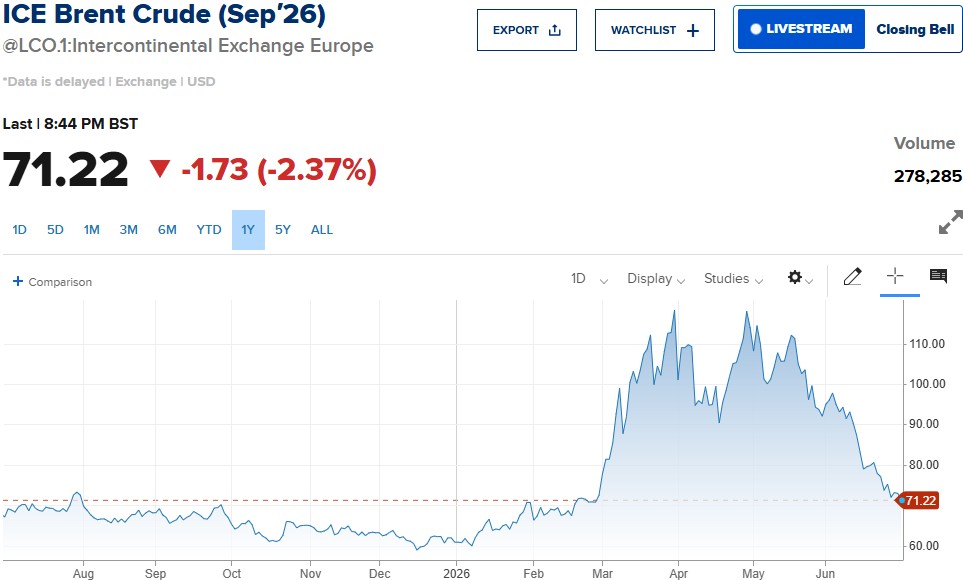
Task: Click the 80.00 price axis label
Action: coord(924,465)
